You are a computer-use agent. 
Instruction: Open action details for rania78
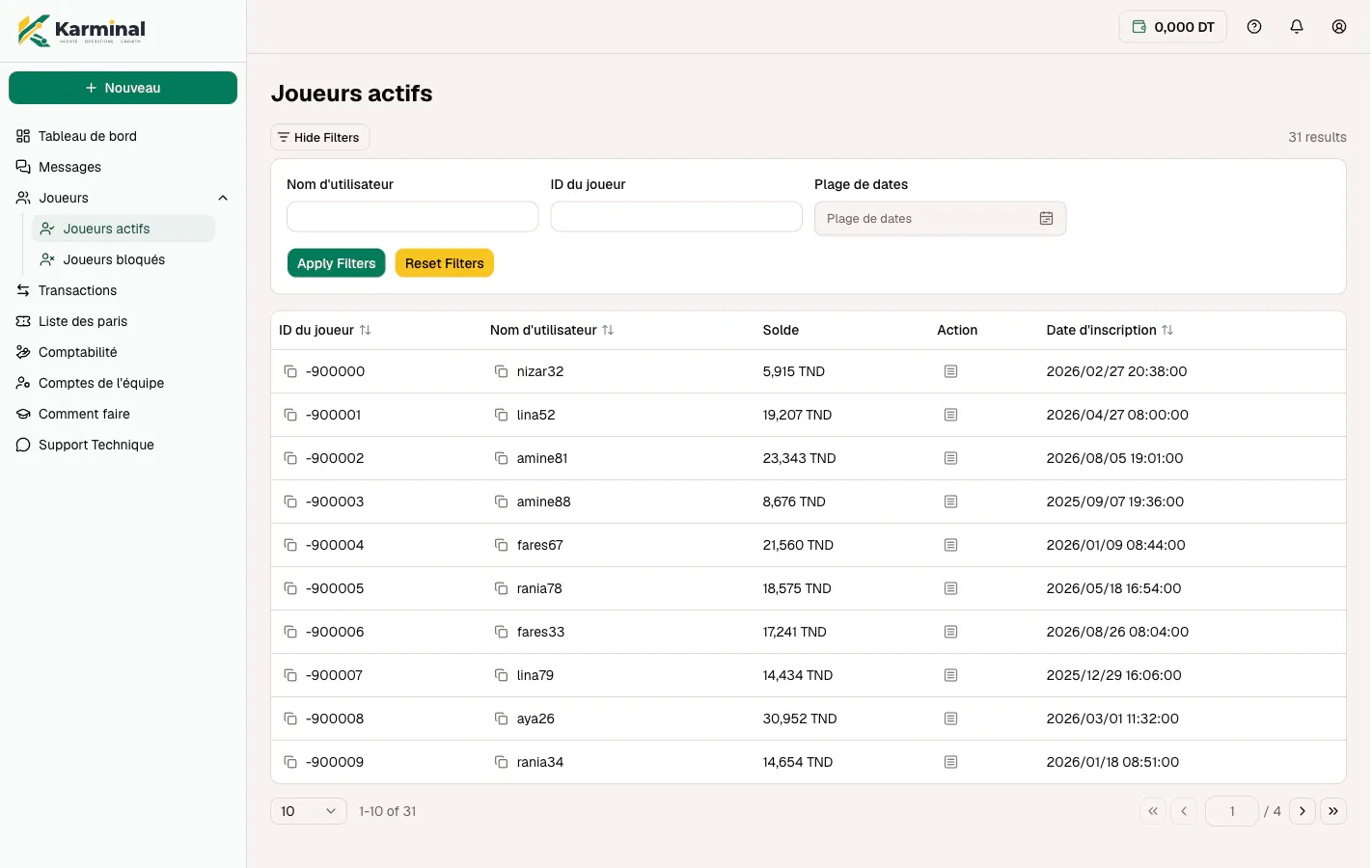tap(950, 588)
